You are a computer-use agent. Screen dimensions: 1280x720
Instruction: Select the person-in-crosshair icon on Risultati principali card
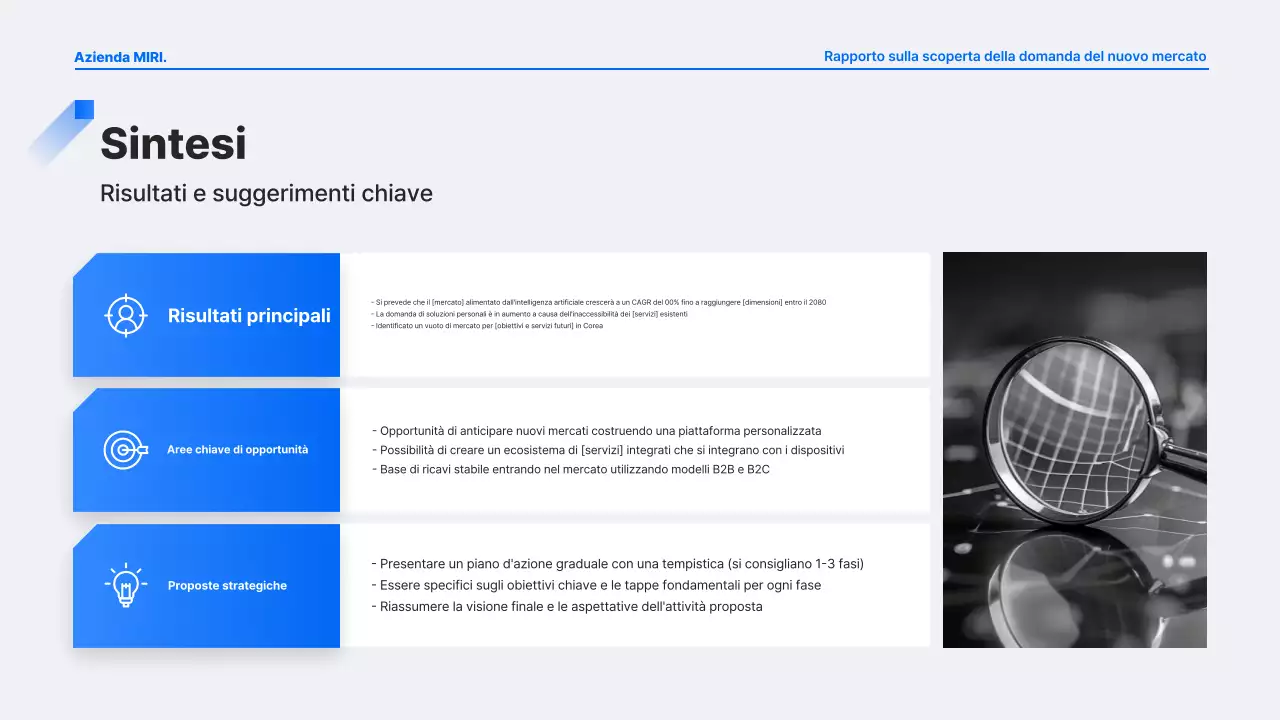125,315
